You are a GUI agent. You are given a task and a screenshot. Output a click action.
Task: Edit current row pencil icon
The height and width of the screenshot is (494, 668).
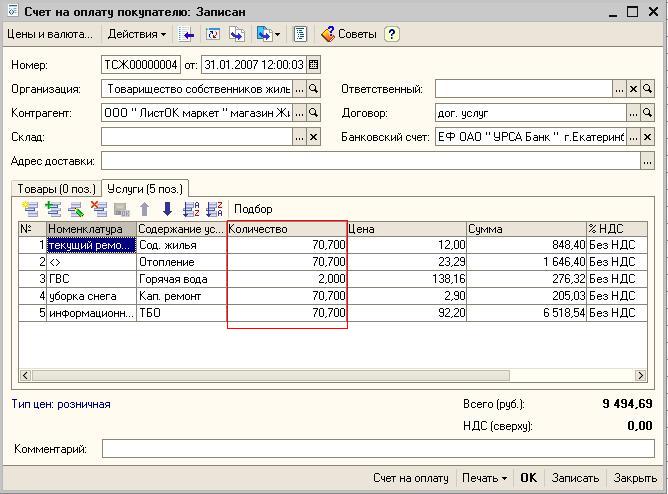coord(76,209)
